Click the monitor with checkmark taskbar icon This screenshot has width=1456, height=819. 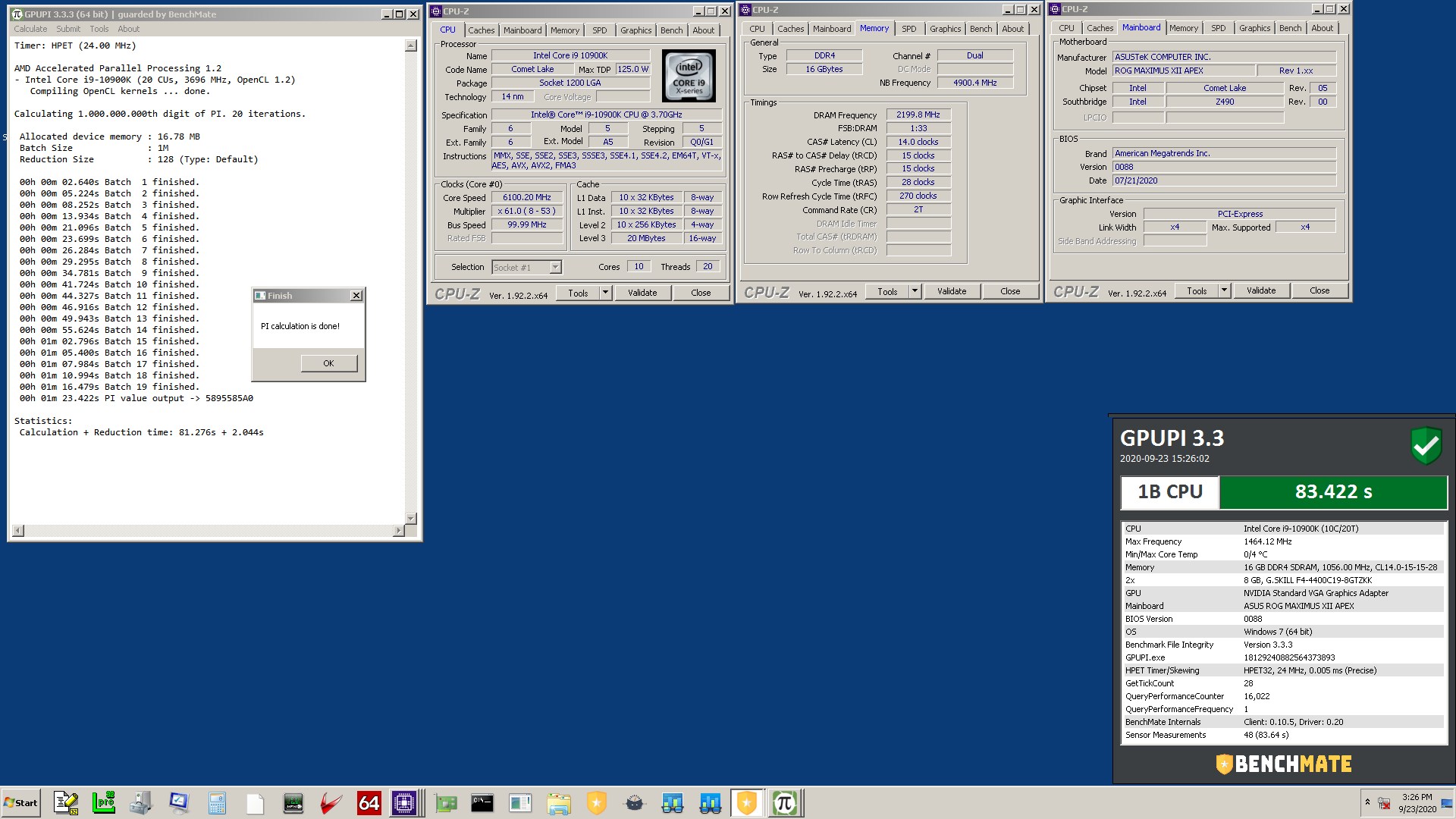pos(179,802)
